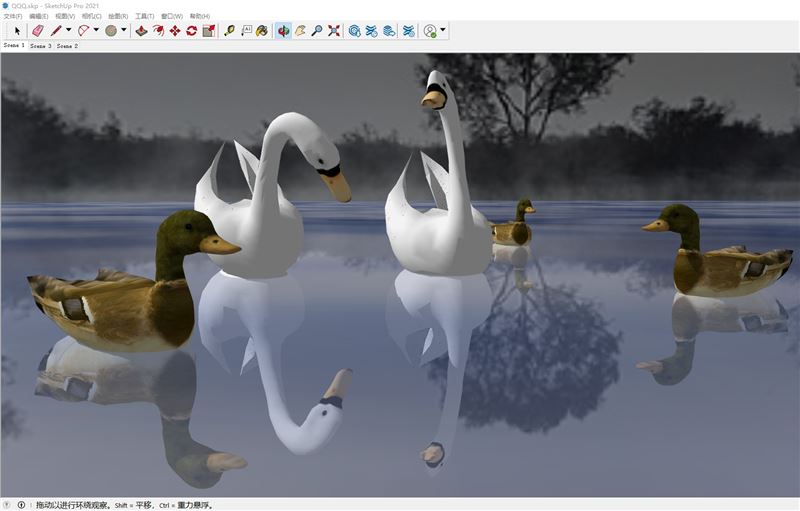800x511 pixels.
Task: Toggle the Orbit tool
Action: (x=283, y=31)
